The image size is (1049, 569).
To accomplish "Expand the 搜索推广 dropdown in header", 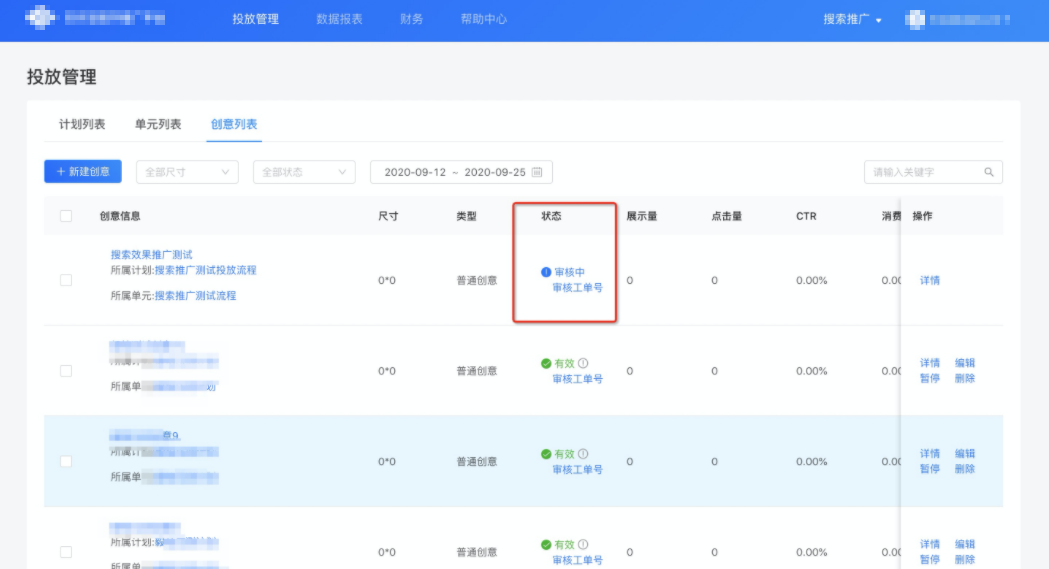I will click(852, 19).
